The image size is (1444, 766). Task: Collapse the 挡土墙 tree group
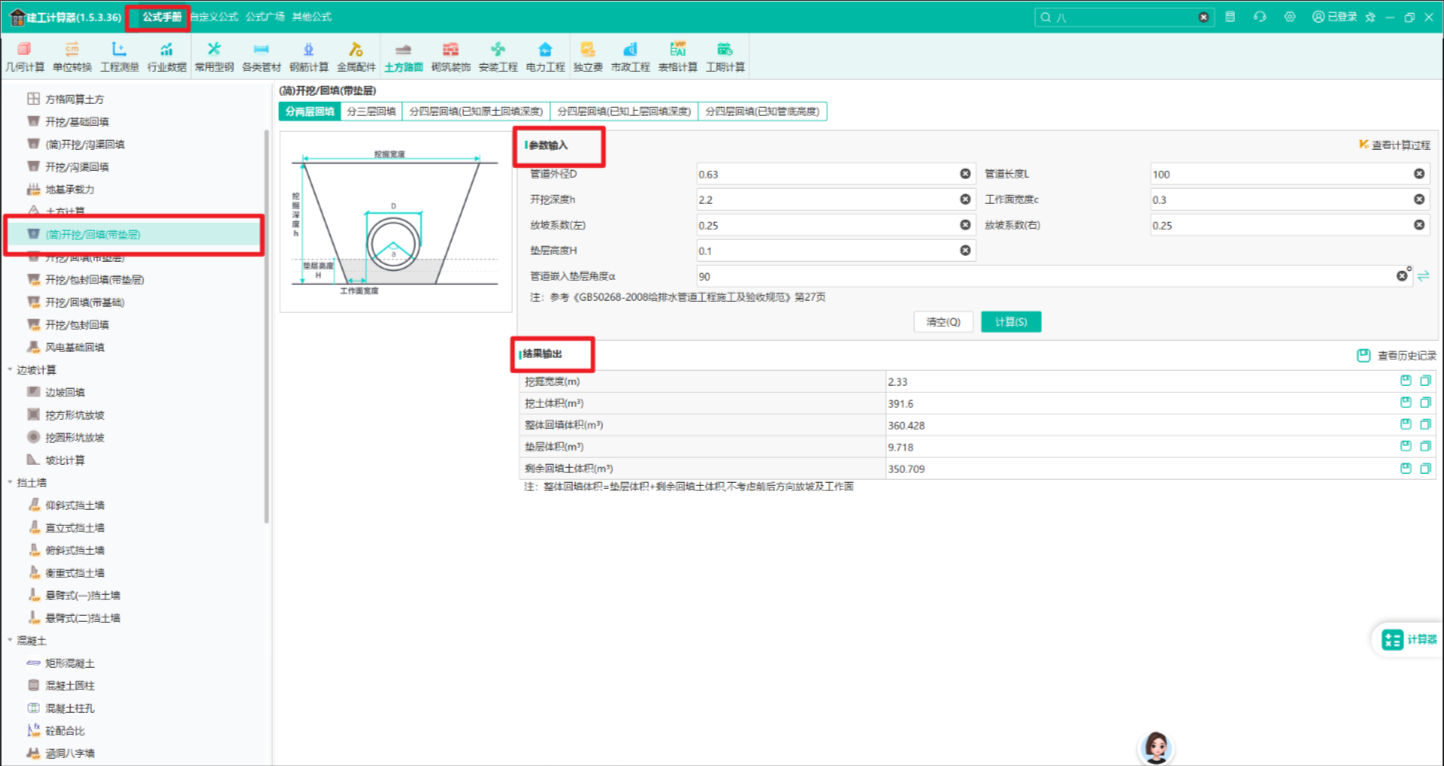(10, 483)
